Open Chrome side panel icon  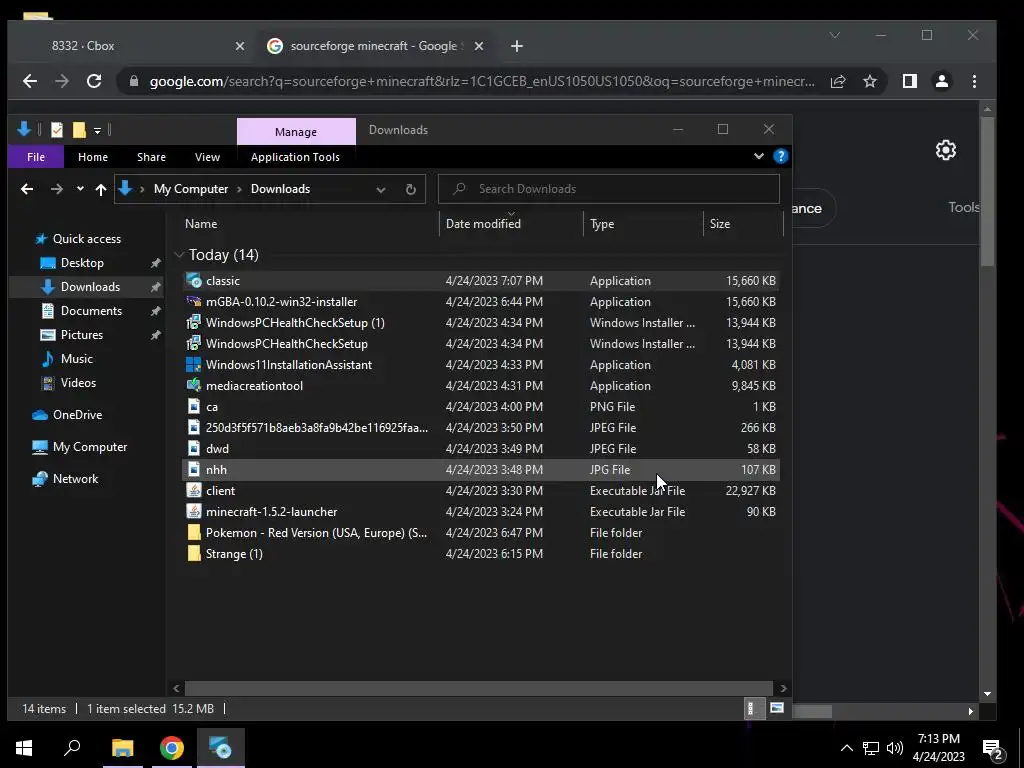click(910, 81)
